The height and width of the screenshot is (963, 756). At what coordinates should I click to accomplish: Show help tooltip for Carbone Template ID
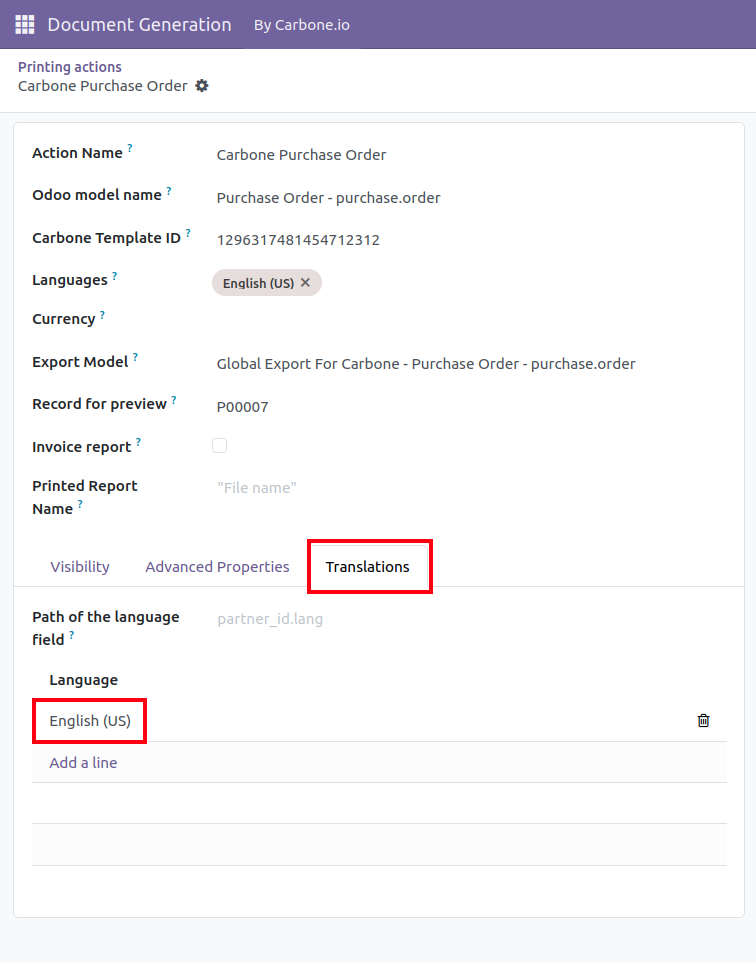[x=188, y=233]
